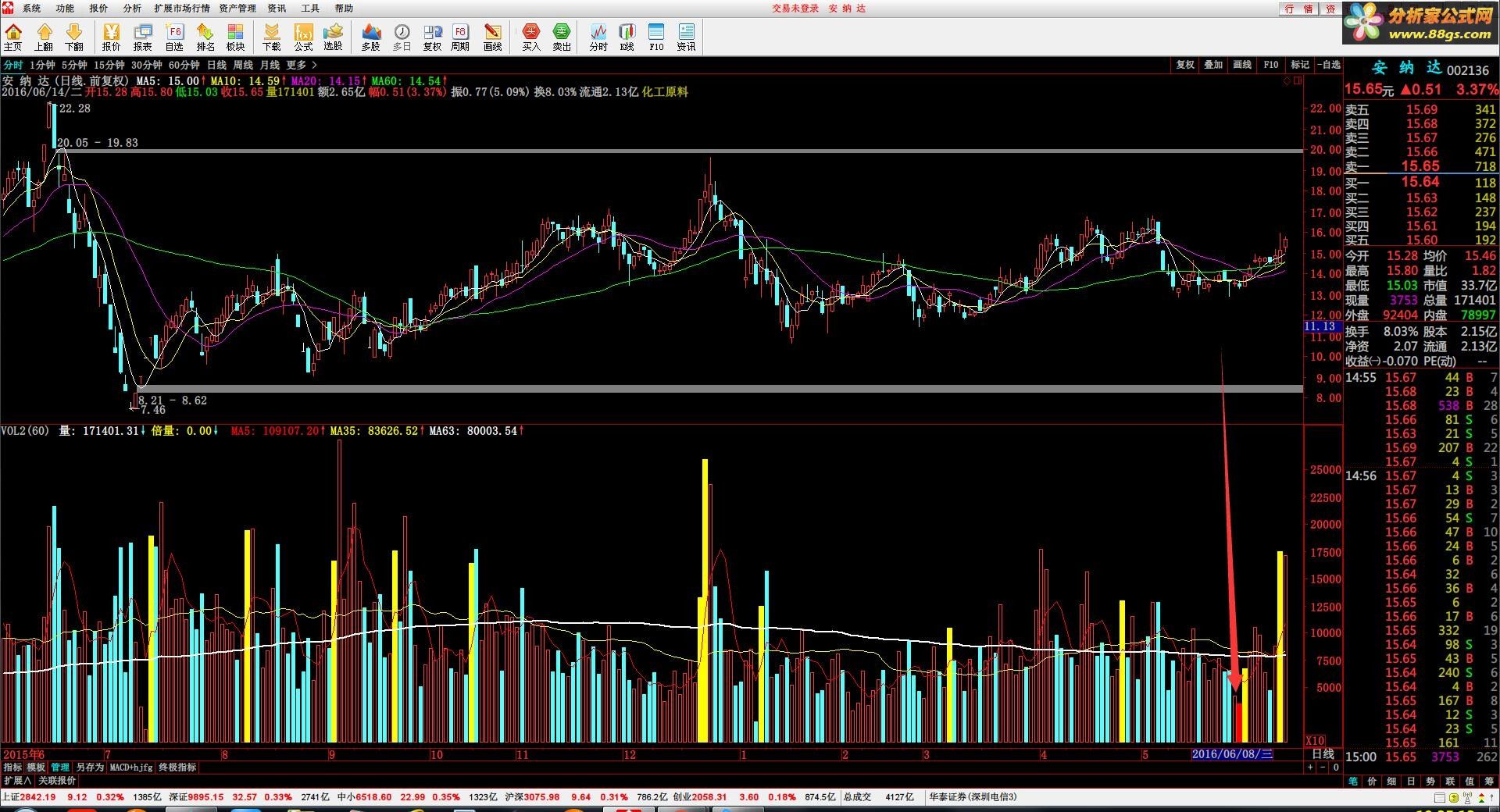
Task: Select the 30分钟 period tab
Action: coord(146,65)
